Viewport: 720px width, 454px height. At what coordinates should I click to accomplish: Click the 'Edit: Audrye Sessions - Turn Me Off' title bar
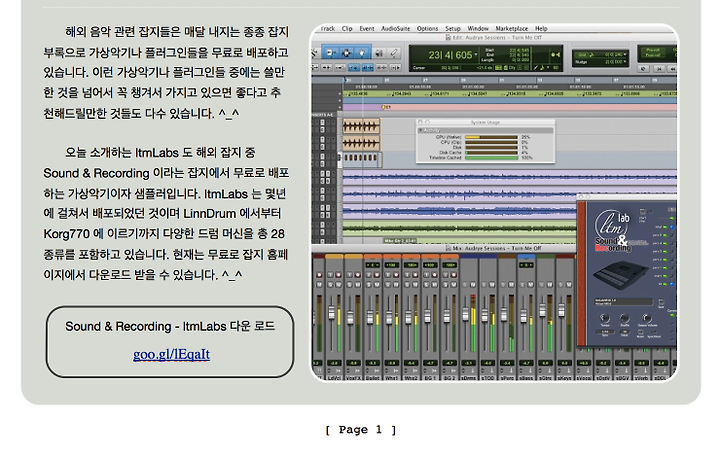[494, 38]
